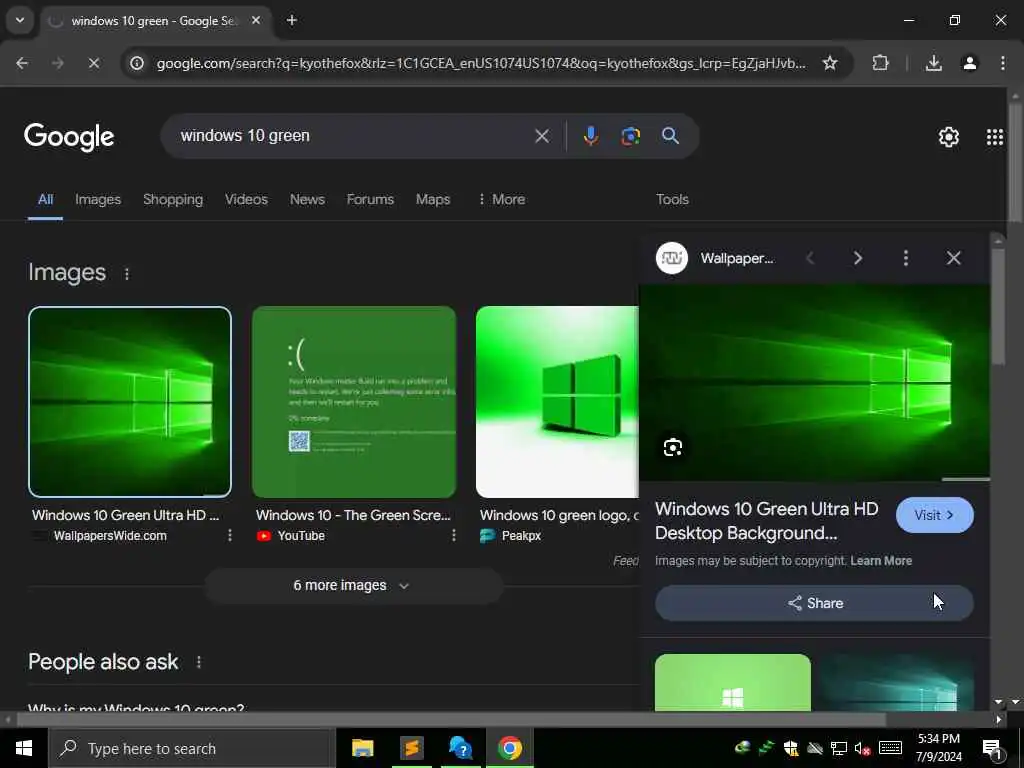Open the teal Windows related image
The image size is (1024, 768).
pyautogui.click(x=896, y=682)
